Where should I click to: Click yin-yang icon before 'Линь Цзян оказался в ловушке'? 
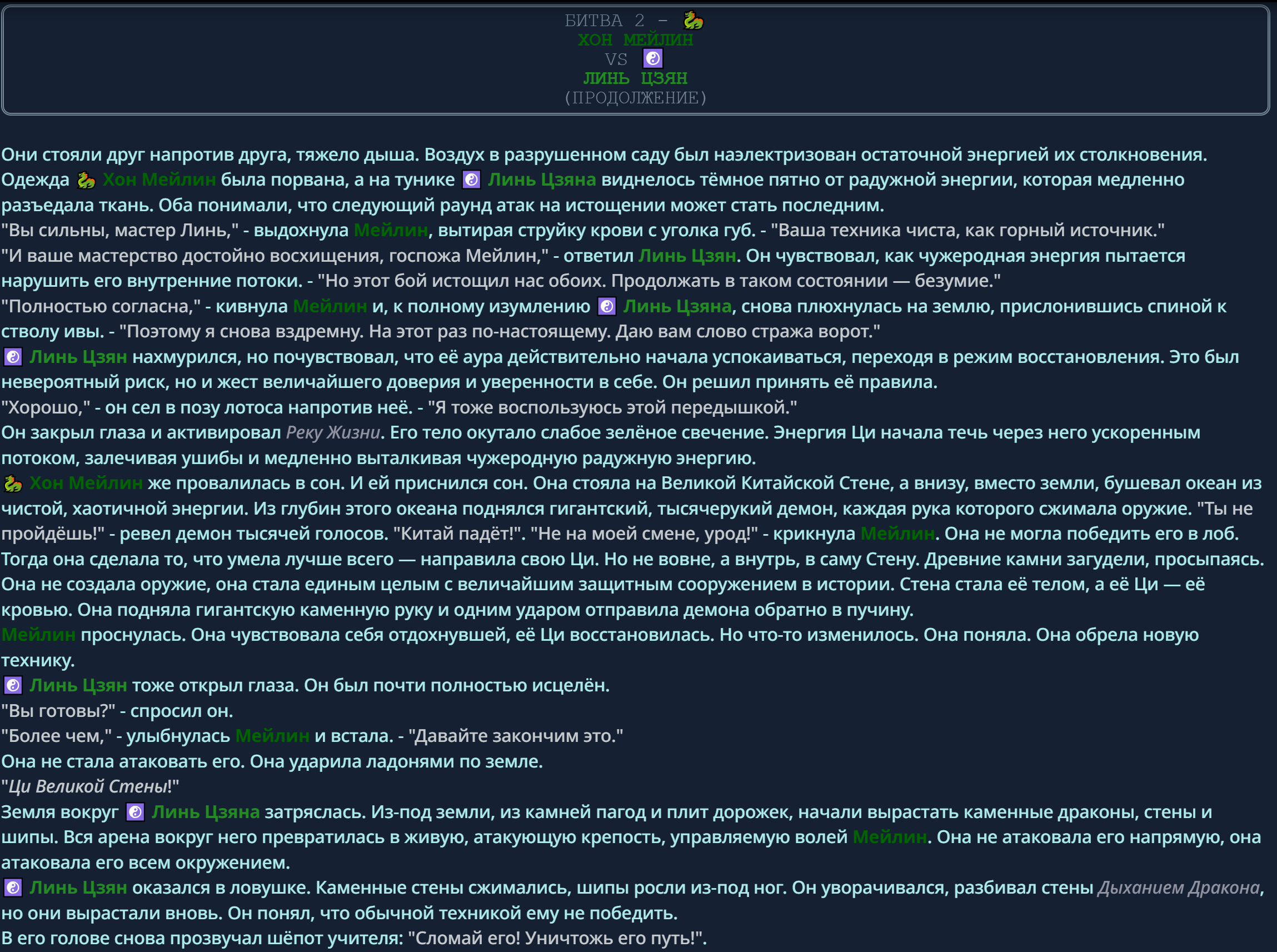point(13,888)
